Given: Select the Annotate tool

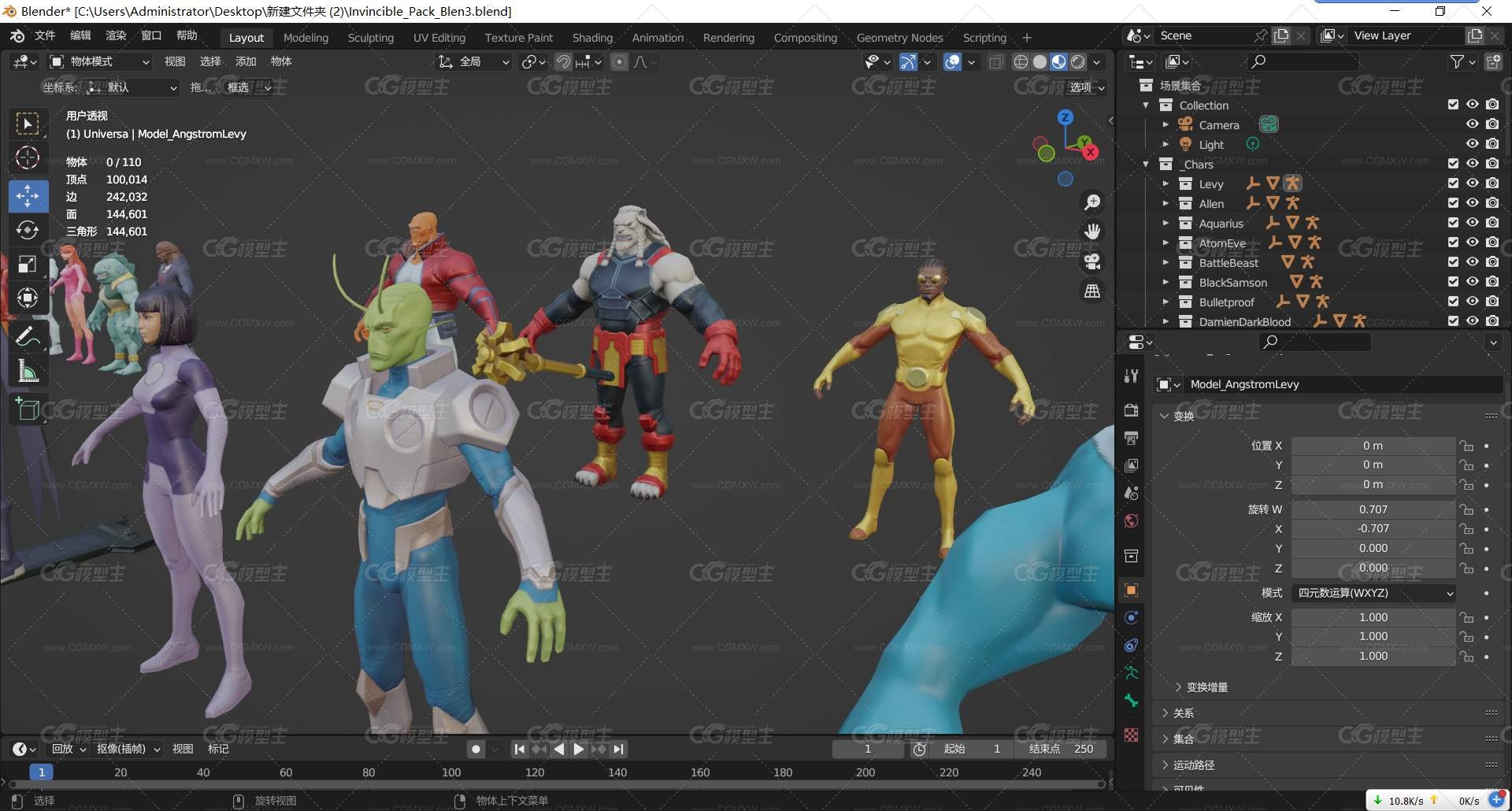Looking at the screenshot, I should 28,336.
